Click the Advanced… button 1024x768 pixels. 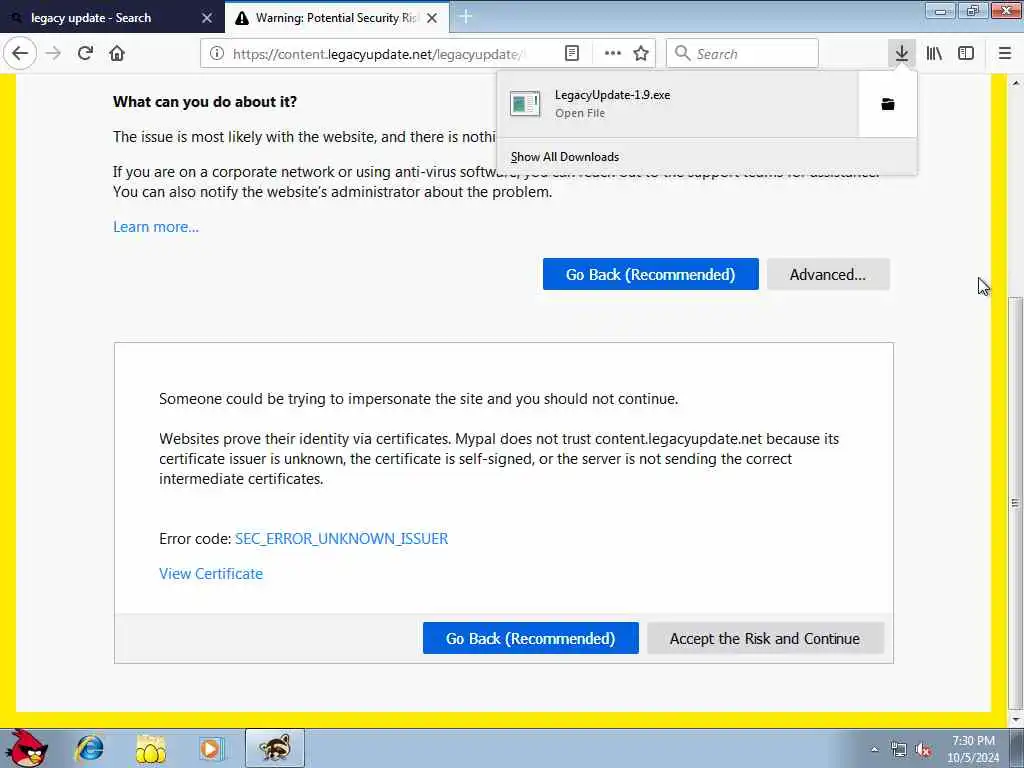pos(828,274)
